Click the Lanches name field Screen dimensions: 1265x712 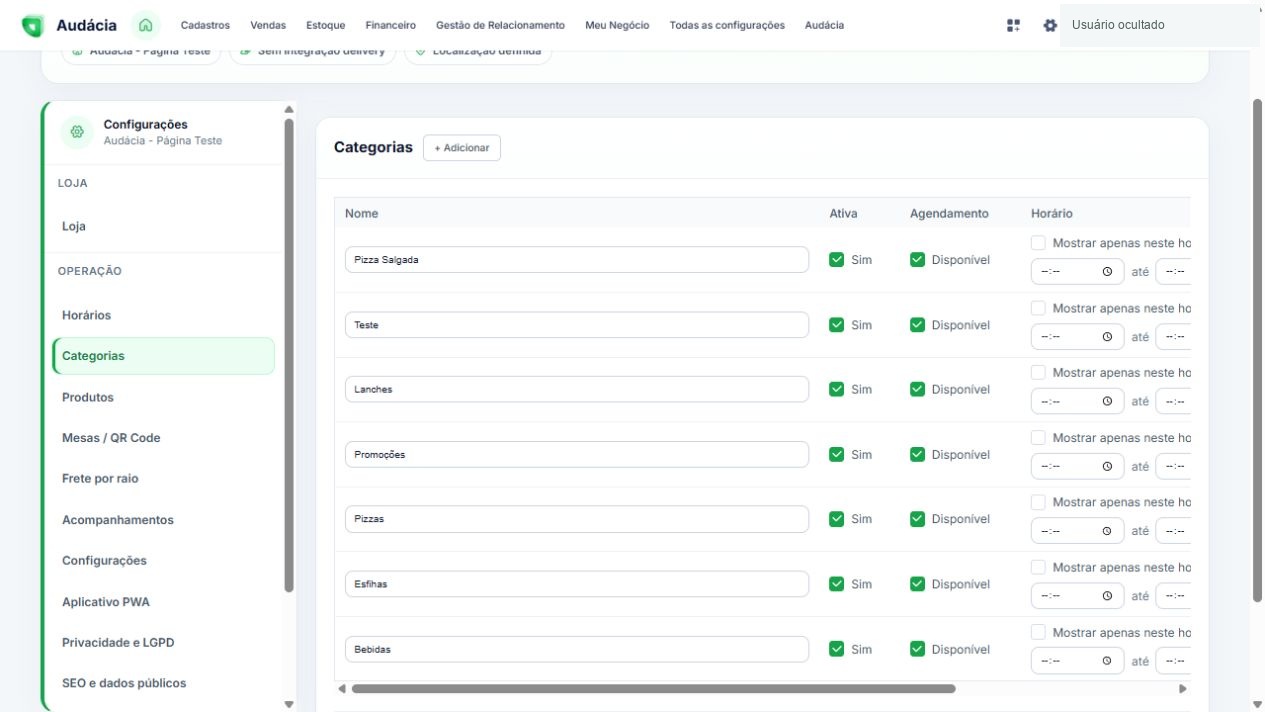tap(577, 389)
